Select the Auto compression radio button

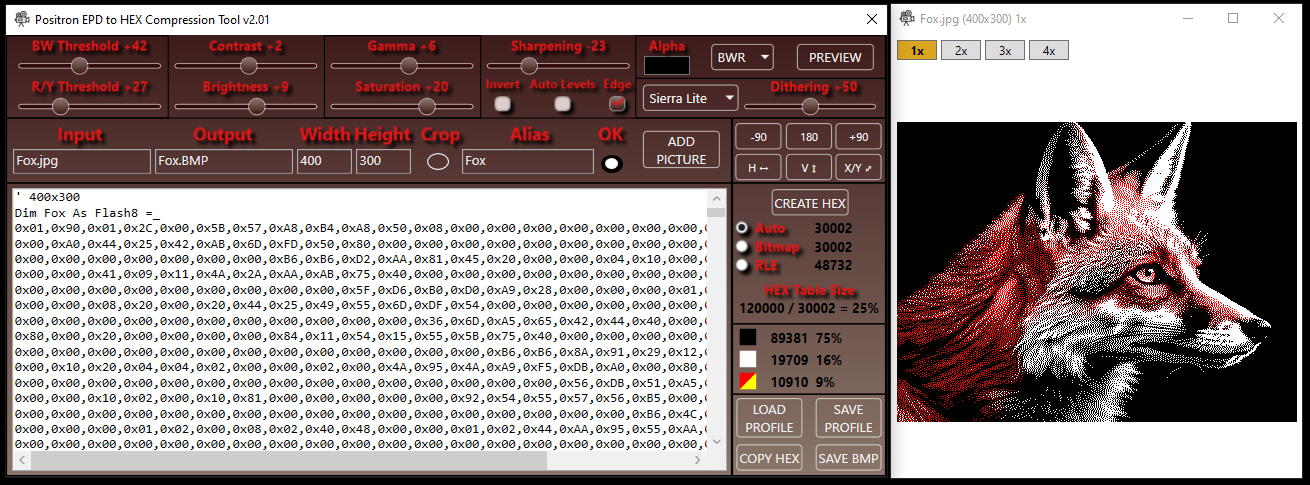click(742, 228)
